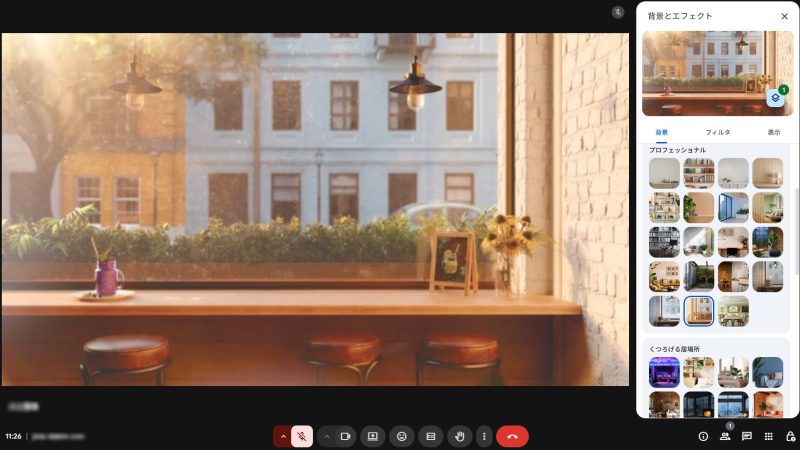Image resolution: width=800 pixels, height=450 pixels.
Task: Open the meeting details info icon
Action: pos(703,436)
